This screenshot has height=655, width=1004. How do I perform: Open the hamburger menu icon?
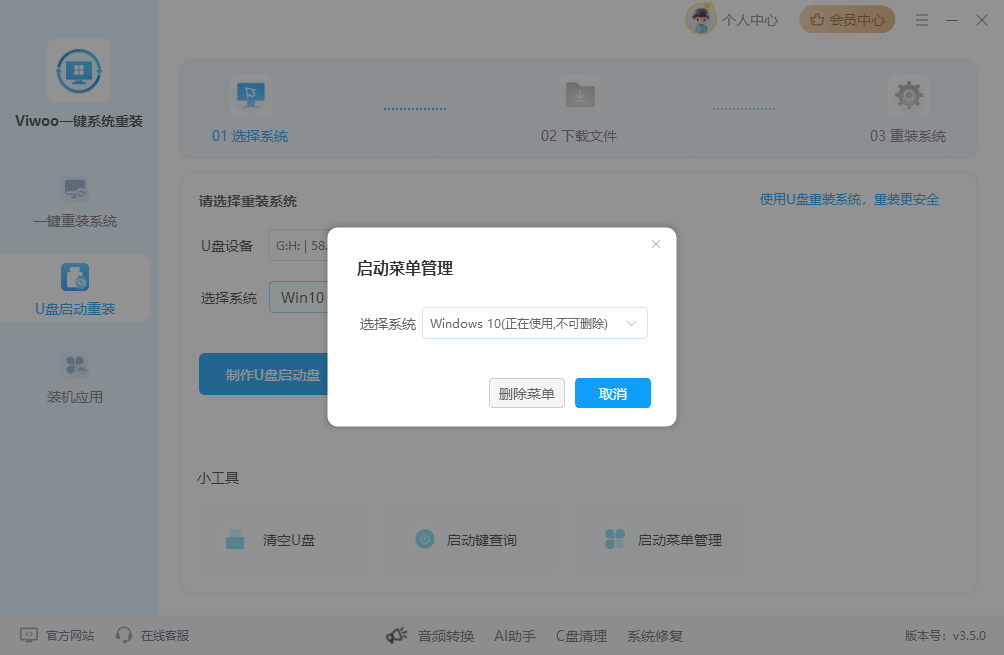click(x=921, y=20)
